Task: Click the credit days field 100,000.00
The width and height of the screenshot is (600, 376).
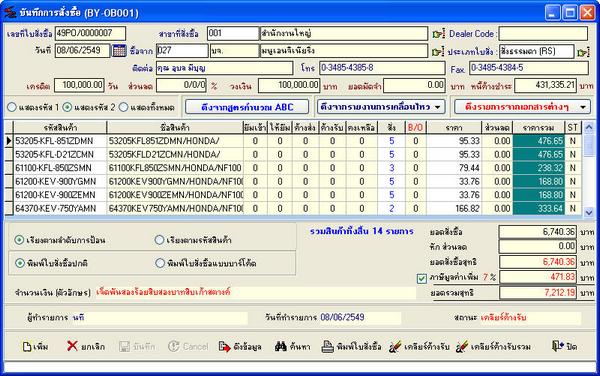Action: point(79,85)
